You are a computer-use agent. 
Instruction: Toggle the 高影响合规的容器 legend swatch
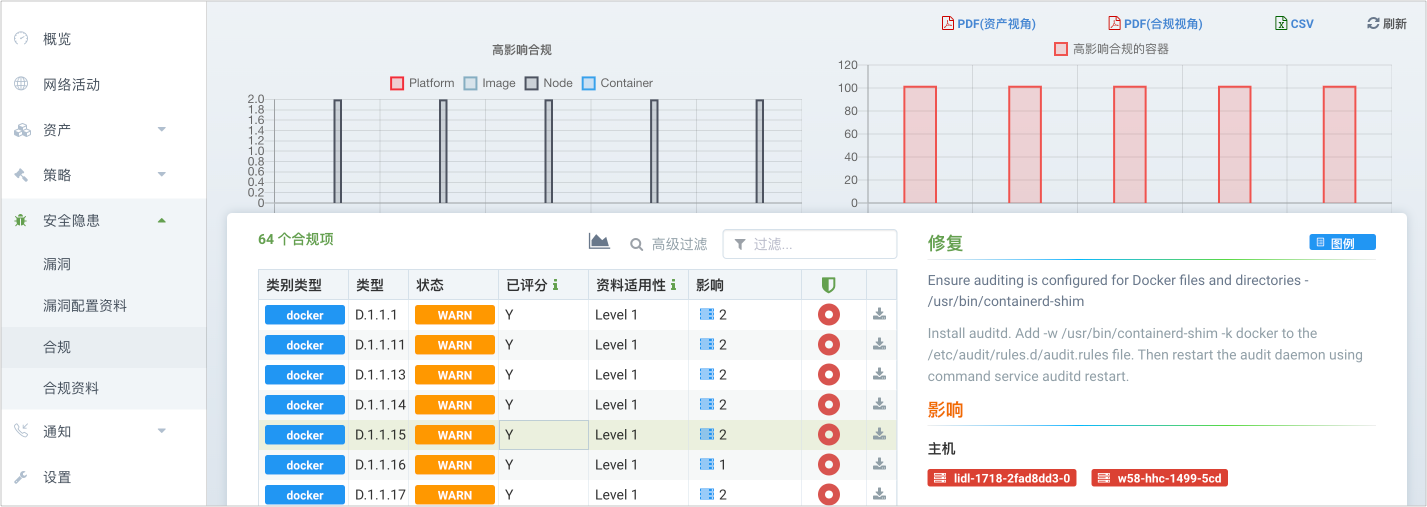click(1061, 49)
